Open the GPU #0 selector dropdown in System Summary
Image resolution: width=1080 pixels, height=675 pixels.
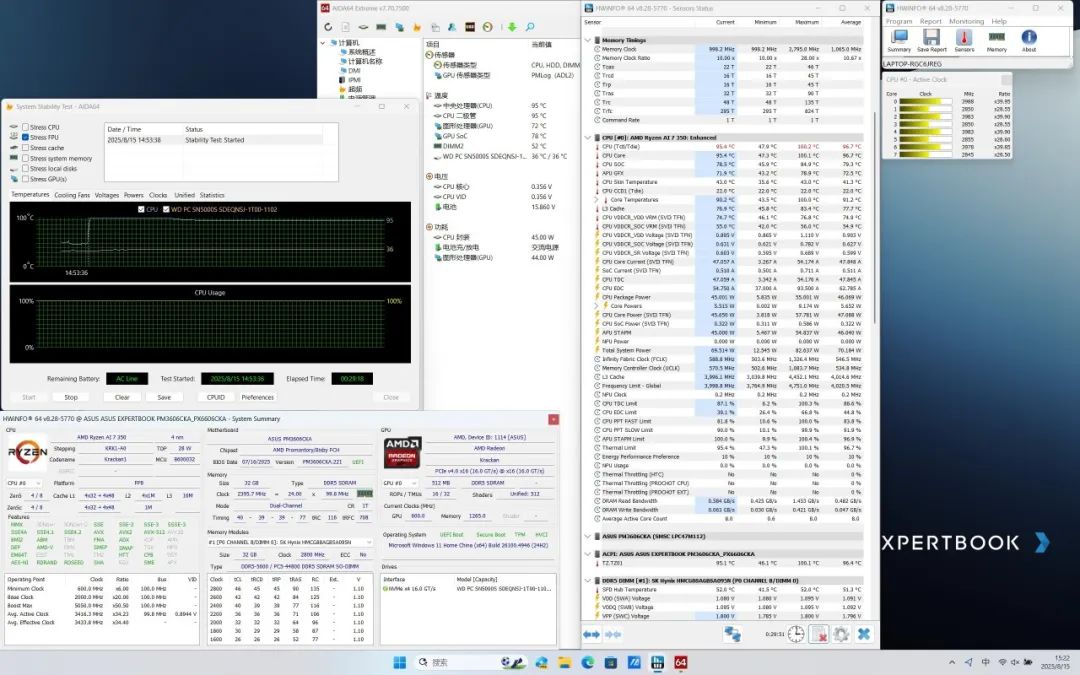tap(400, 483)
